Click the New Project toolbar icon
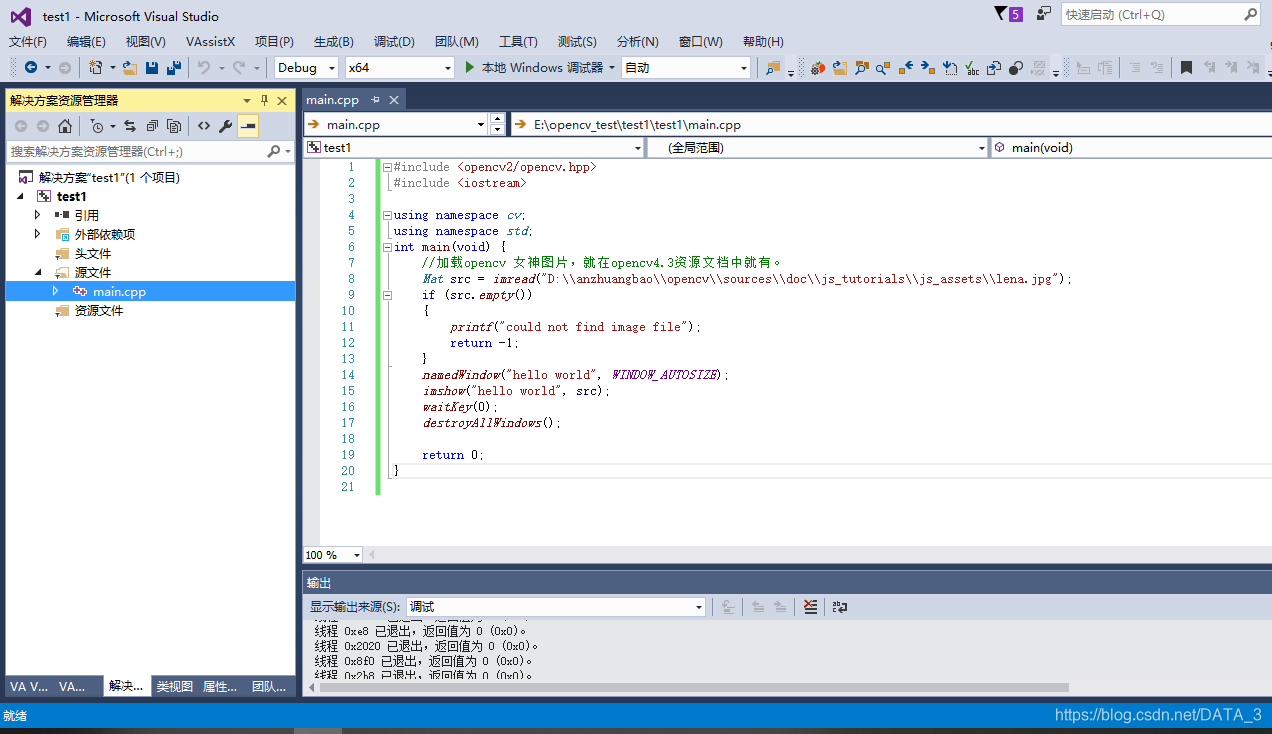The image size is (1272, 734). (x=95, y=67)
